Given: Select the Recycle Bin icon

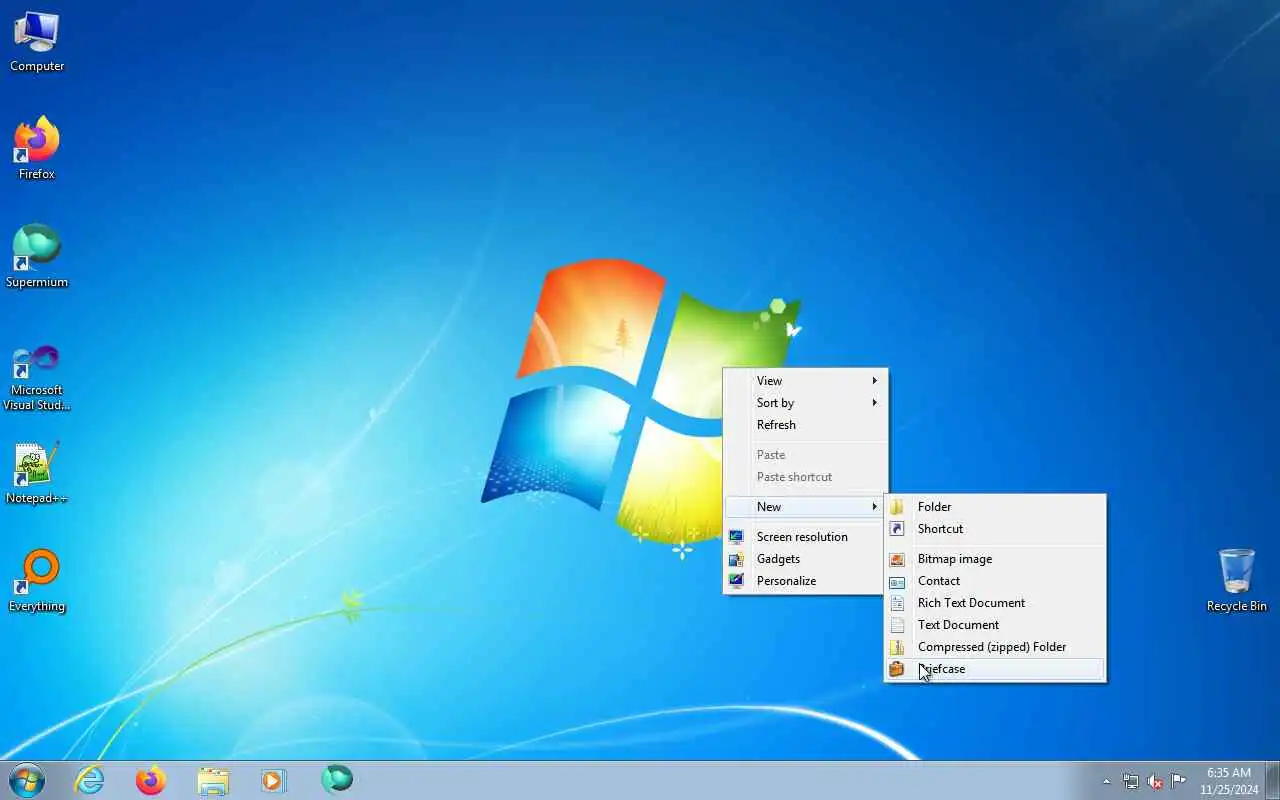Looking at the screenshot, I should click(1237, 580).
